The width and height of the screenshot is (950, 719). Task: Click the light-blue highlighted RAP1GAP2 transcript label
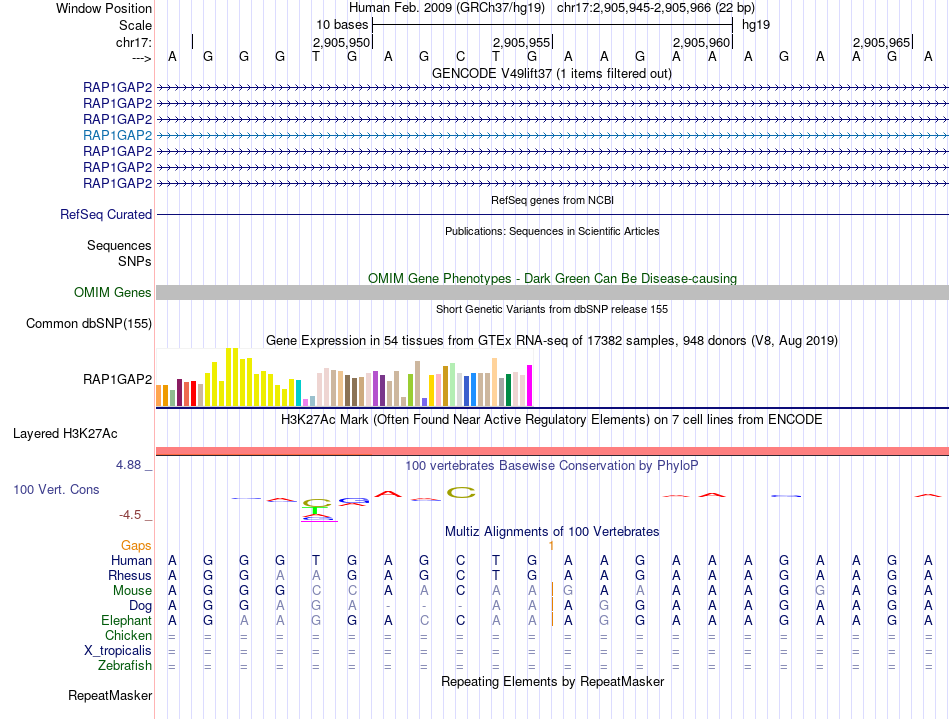[x=118, y=135]
